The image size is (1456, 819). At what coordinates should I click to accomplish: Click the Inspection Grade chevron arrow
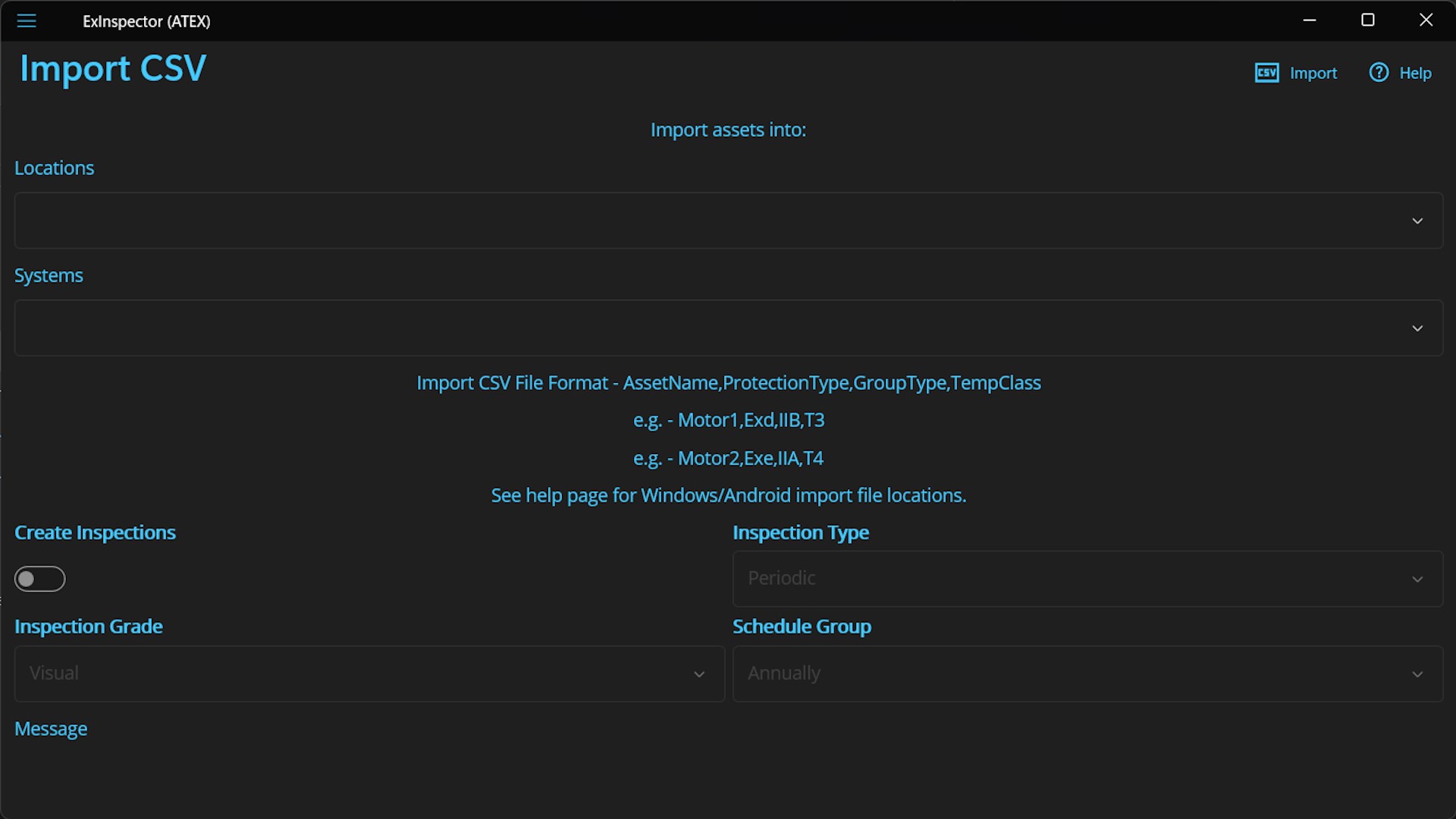(x=698, y=674)
